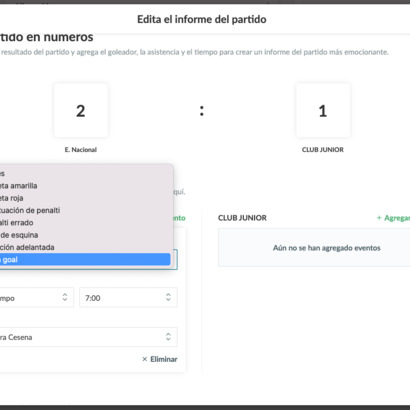This screenshot has height=410, width=410.
Task: Click the CLUB JUNIOR events column heading
Action: [x=242, y=218]
